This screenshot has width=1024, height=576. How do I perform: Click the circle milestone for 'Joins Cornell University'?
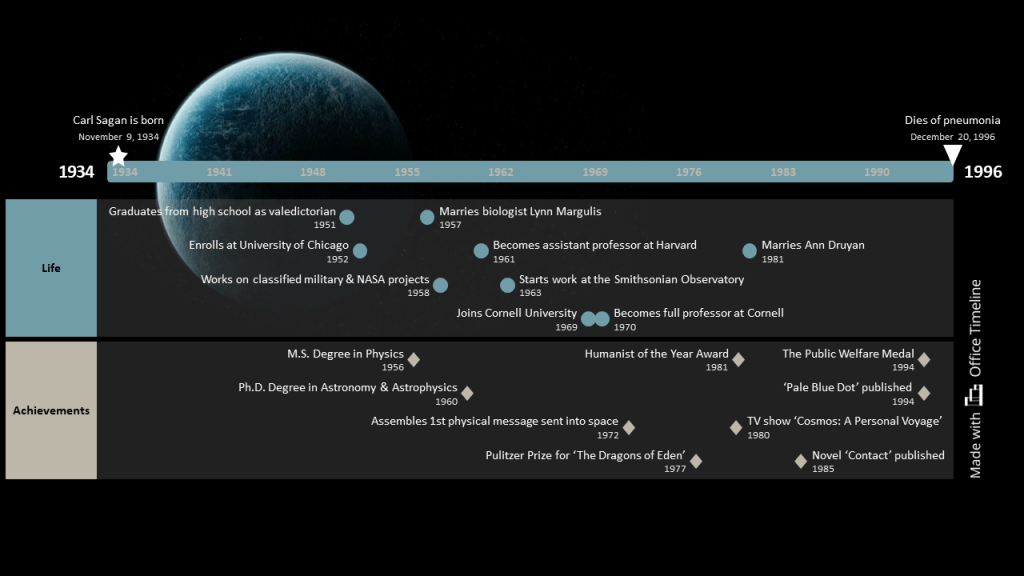(590, 318)
